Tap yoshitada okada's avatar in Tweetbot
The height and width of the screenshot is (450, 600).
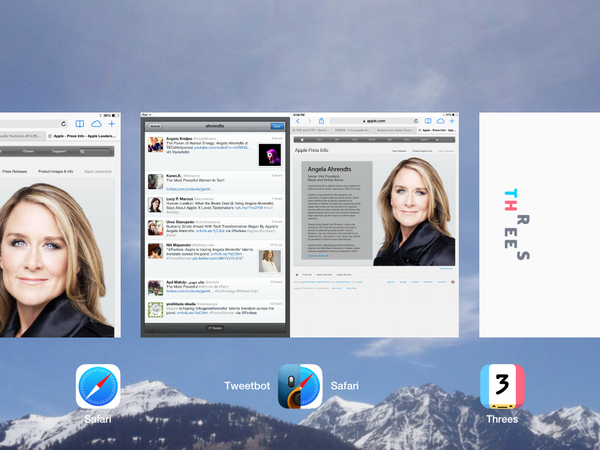click(x=155, y=310)
